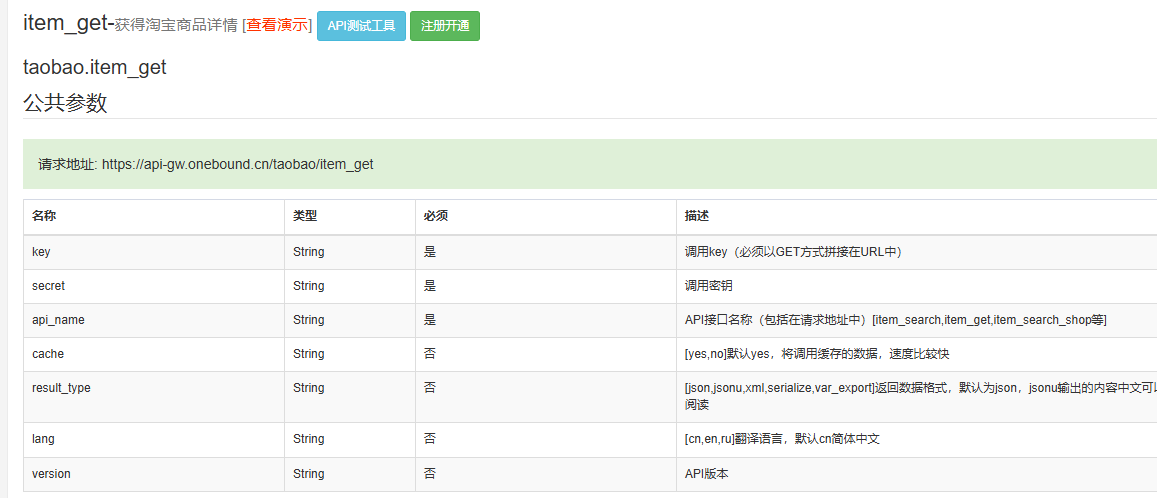The width and height of the screenshot is (1157, 498).
Task: Click the 否 value in lang row
Action: click(x=429, y=438)
